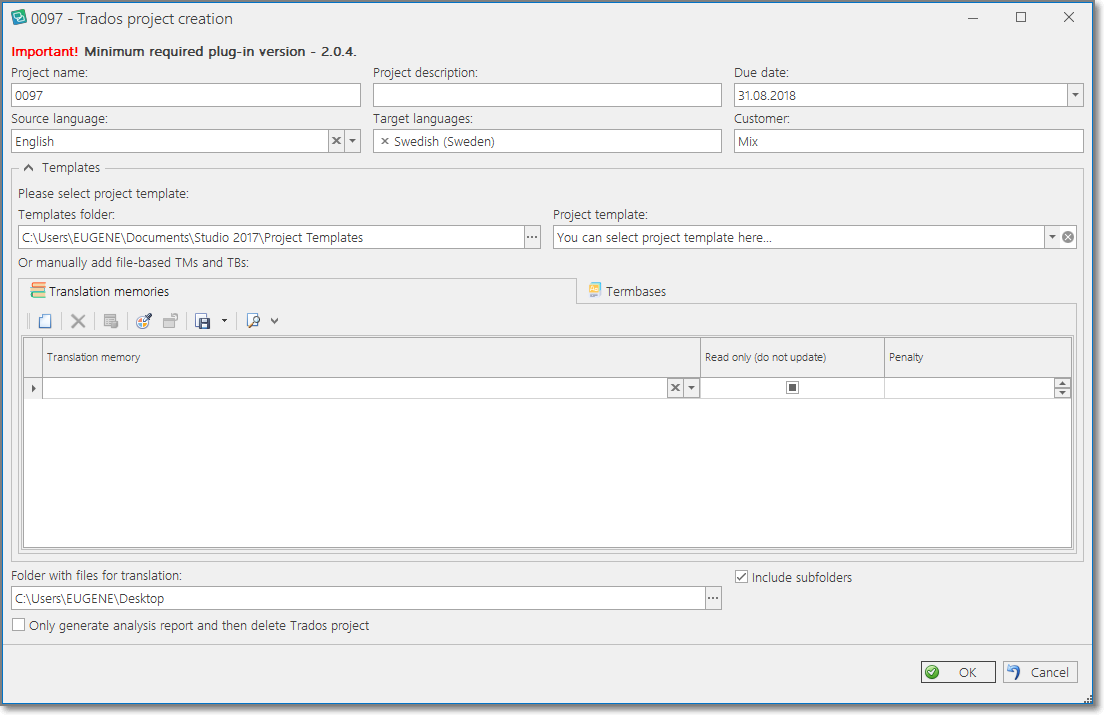Open the Due date calendar dropdown

[x=1075, y=95]
